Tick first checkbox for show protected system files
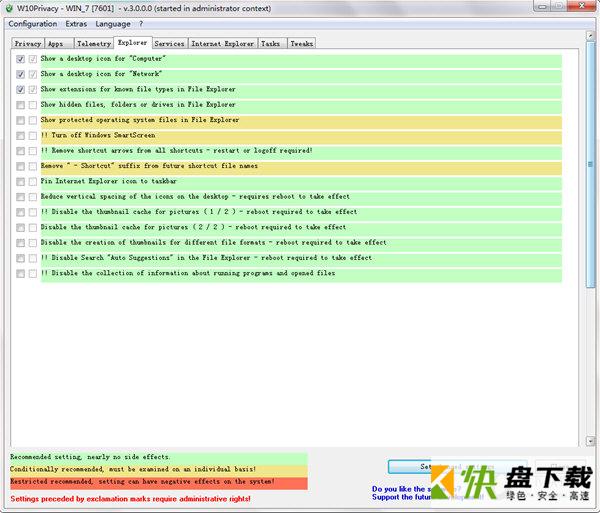Image resolution: width=600 pixels, height=513 pixels. pyautogui.click(x=21, y=120)
